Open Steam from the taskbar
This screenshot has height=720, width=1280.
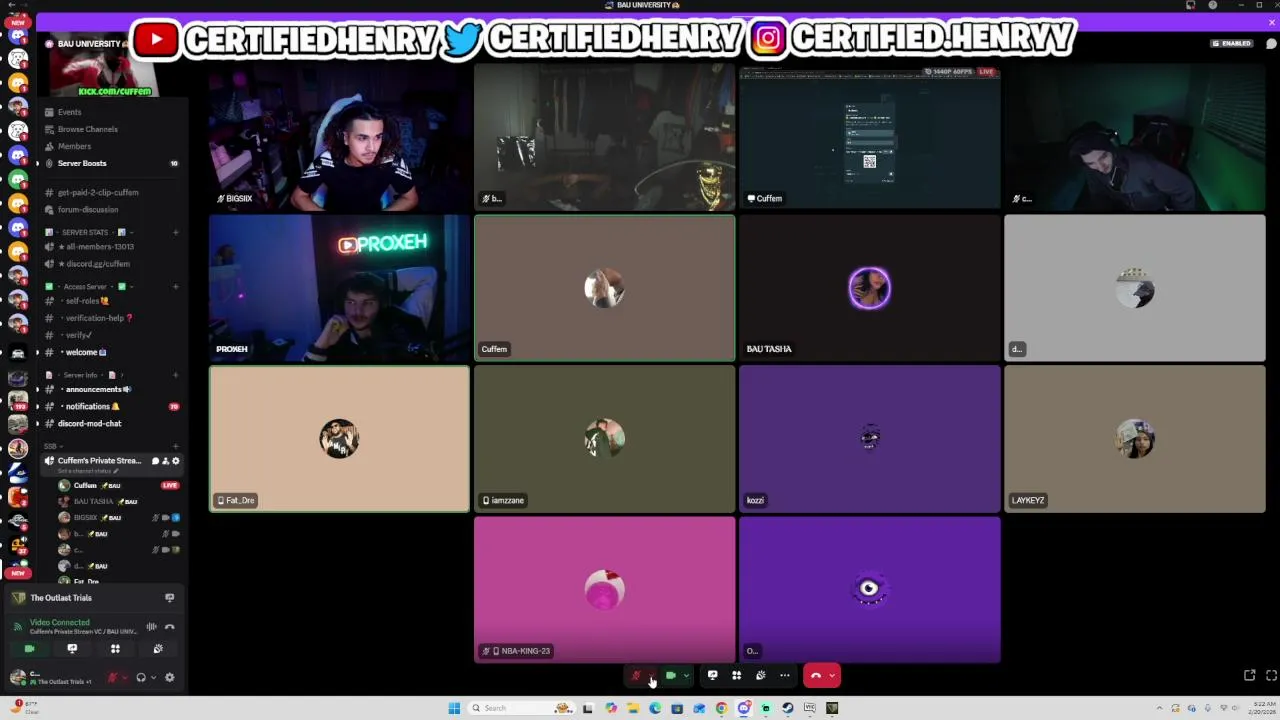[x=788, y=708]
